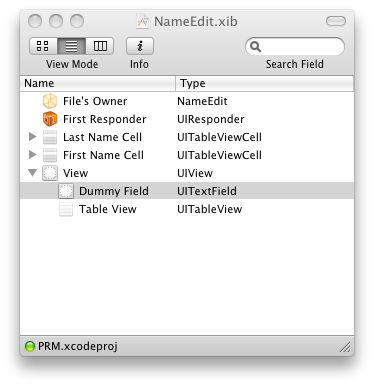The image size is (374, 386).
Task: Click the Last Name Cell table icon
Action: pyautogui.click(x=50, y=137)
